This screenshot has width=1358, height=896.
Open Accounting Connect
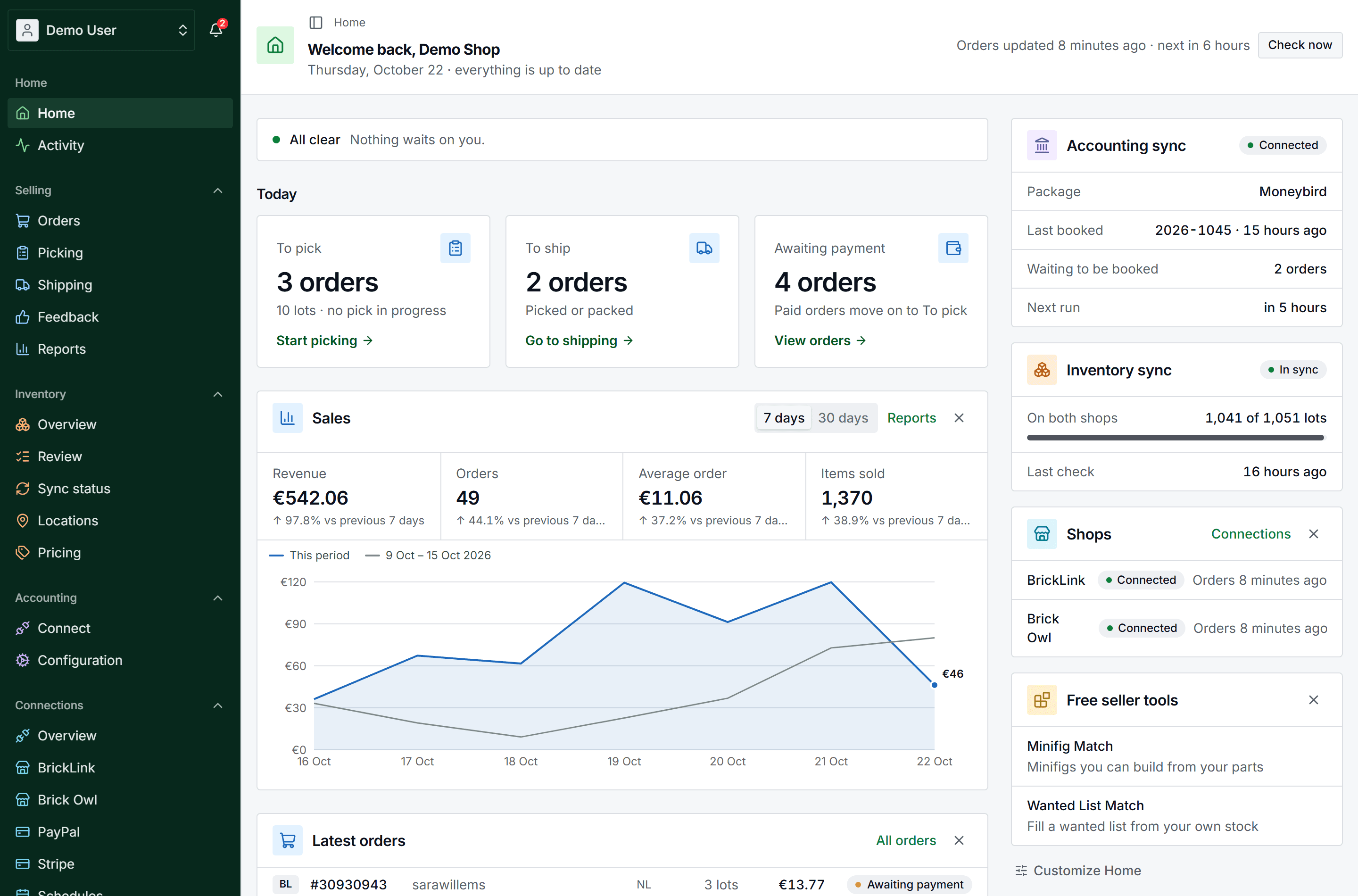click(120, 628)
